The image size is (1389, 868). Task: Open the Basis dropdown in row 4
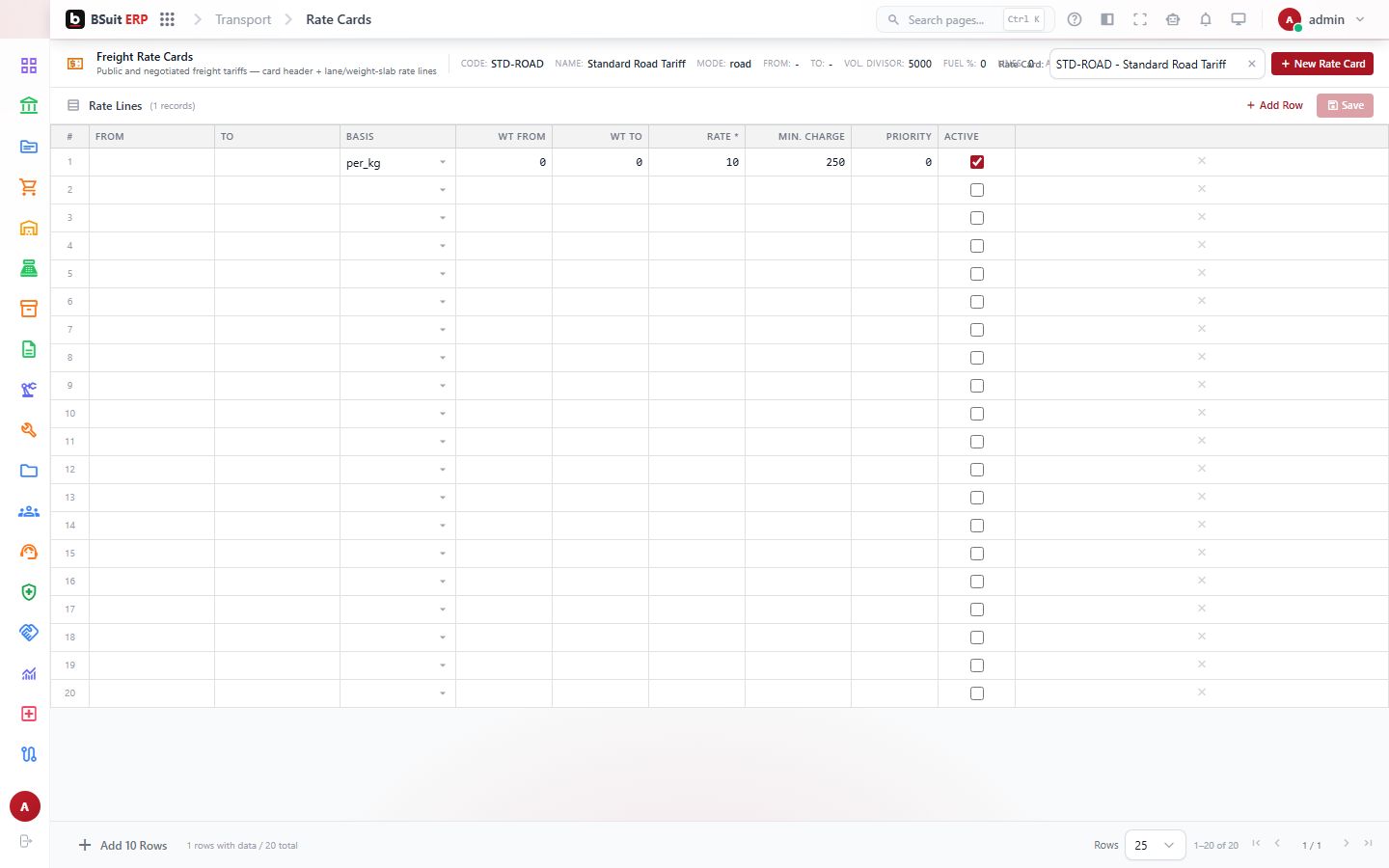[397, 246]
